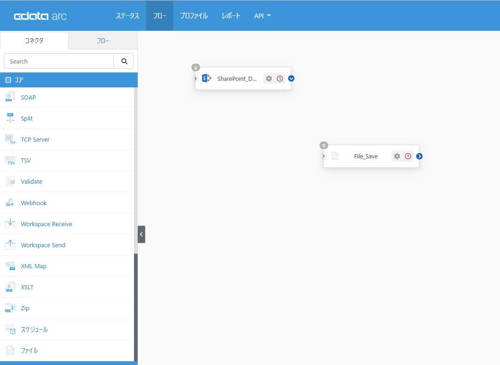Open the ステータス menu item
Screen dimensions: 500x365
click(127, 16)
